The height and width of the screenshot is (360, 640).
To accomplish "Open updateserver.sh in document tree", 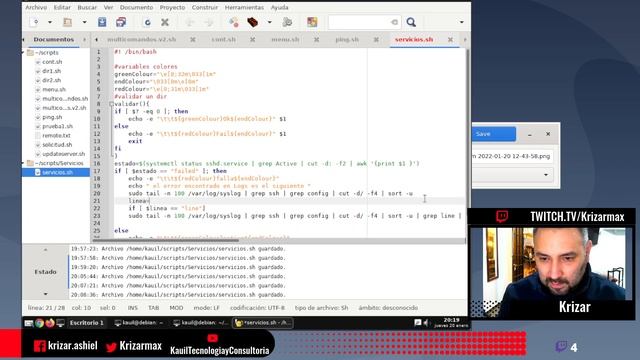I will (x=64, y=154).
